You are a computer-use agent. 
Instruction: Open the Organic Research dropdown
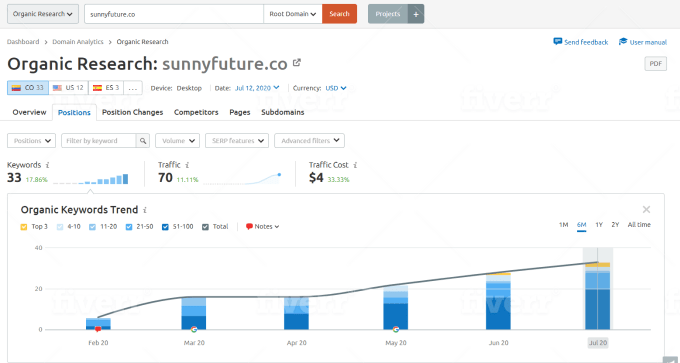[x=43, y=14]
